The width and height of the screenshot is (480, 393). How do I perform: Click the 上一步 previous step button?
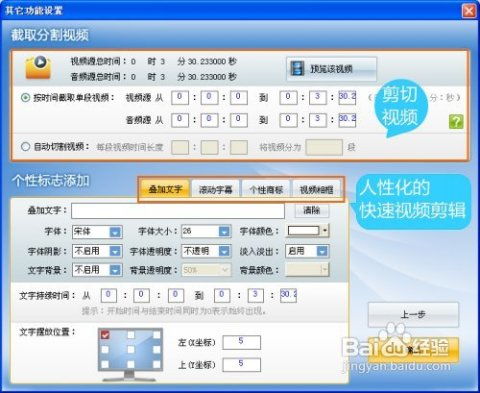point(413,314)
